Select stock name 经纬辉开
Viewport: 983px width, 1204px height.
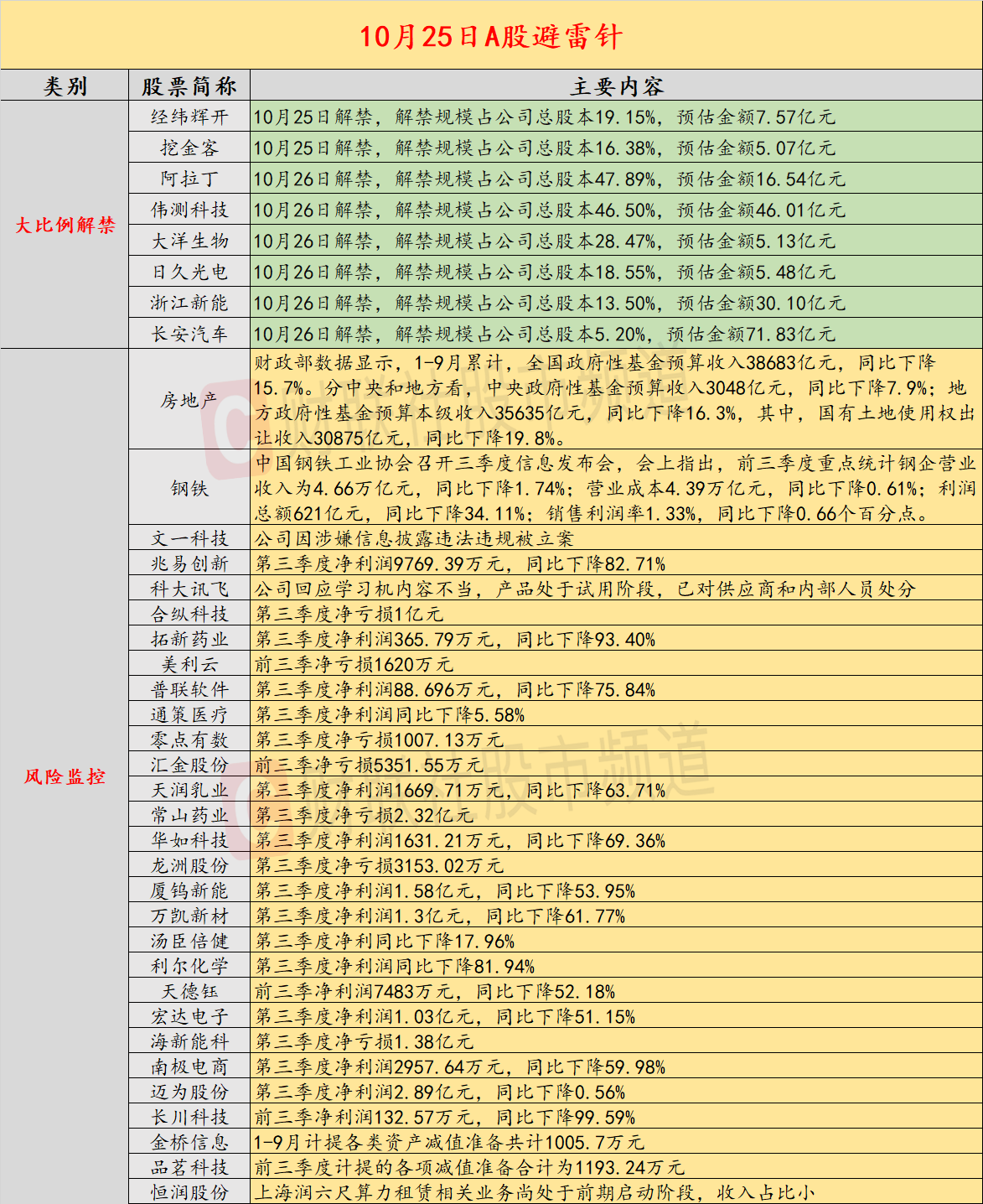click(x=189, y=117)
